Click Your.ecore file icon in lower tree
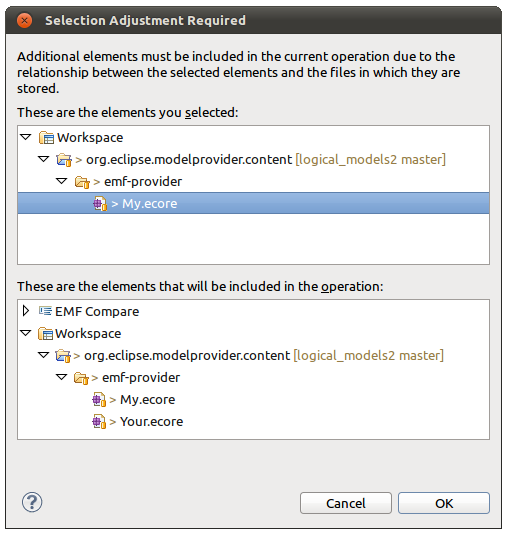Screen dimensions: 508x536 tap(99, 421)
